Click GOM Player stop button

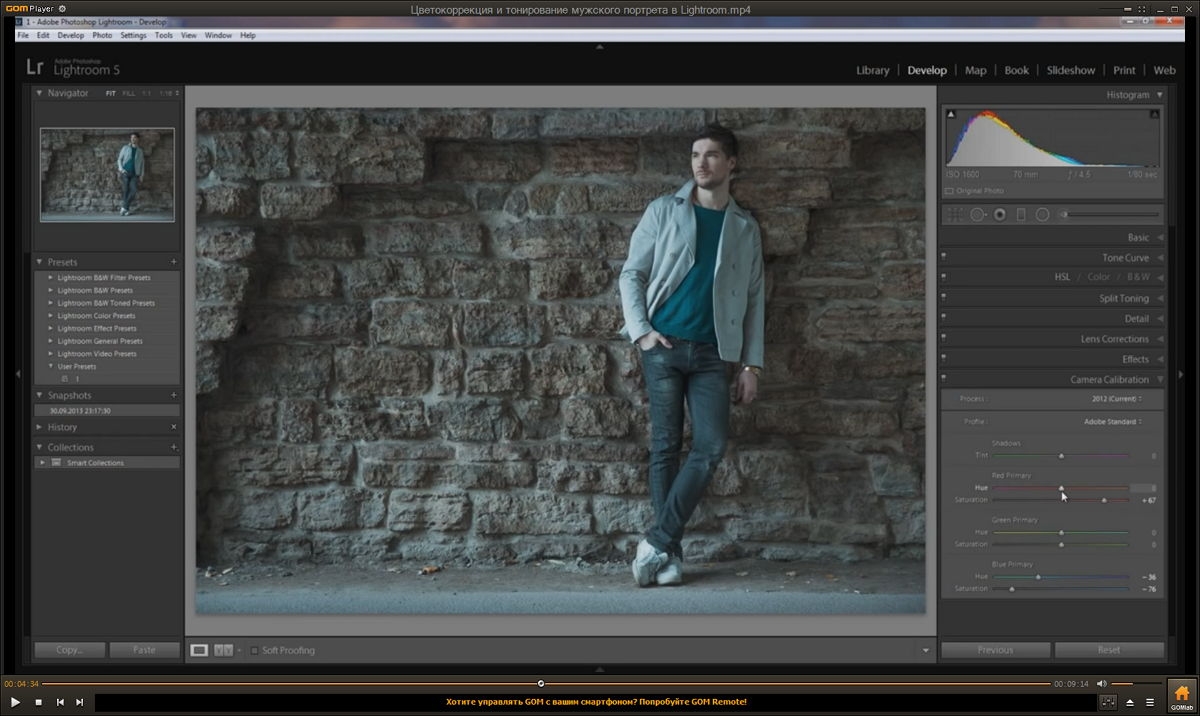(x=39, y=702)
